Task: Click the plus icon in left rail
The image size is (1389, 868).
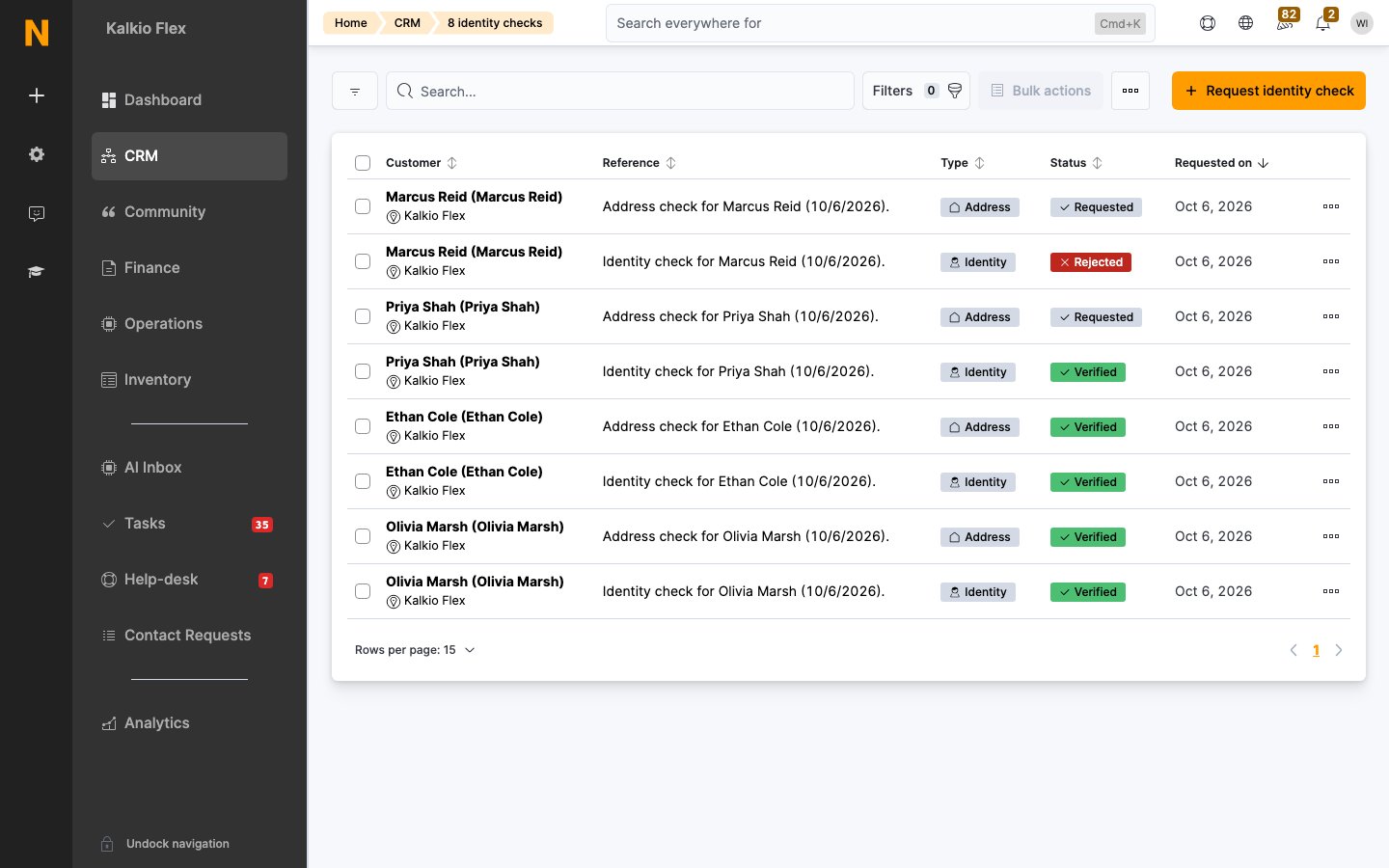Action: click(37, 95)
